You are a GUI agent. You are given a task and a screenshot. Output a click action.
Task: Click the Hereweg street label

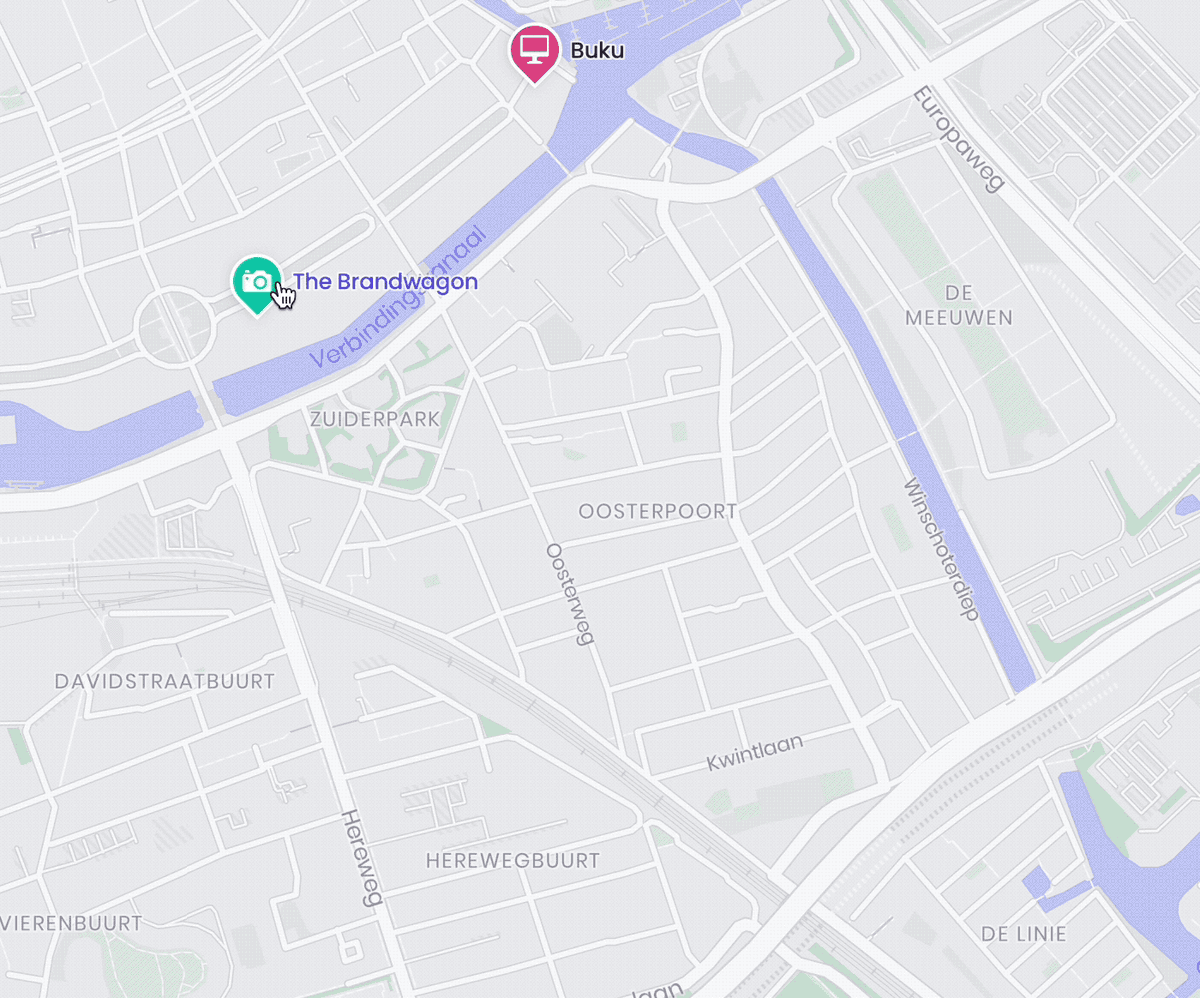pyautogui.click(x=361, y=858)
